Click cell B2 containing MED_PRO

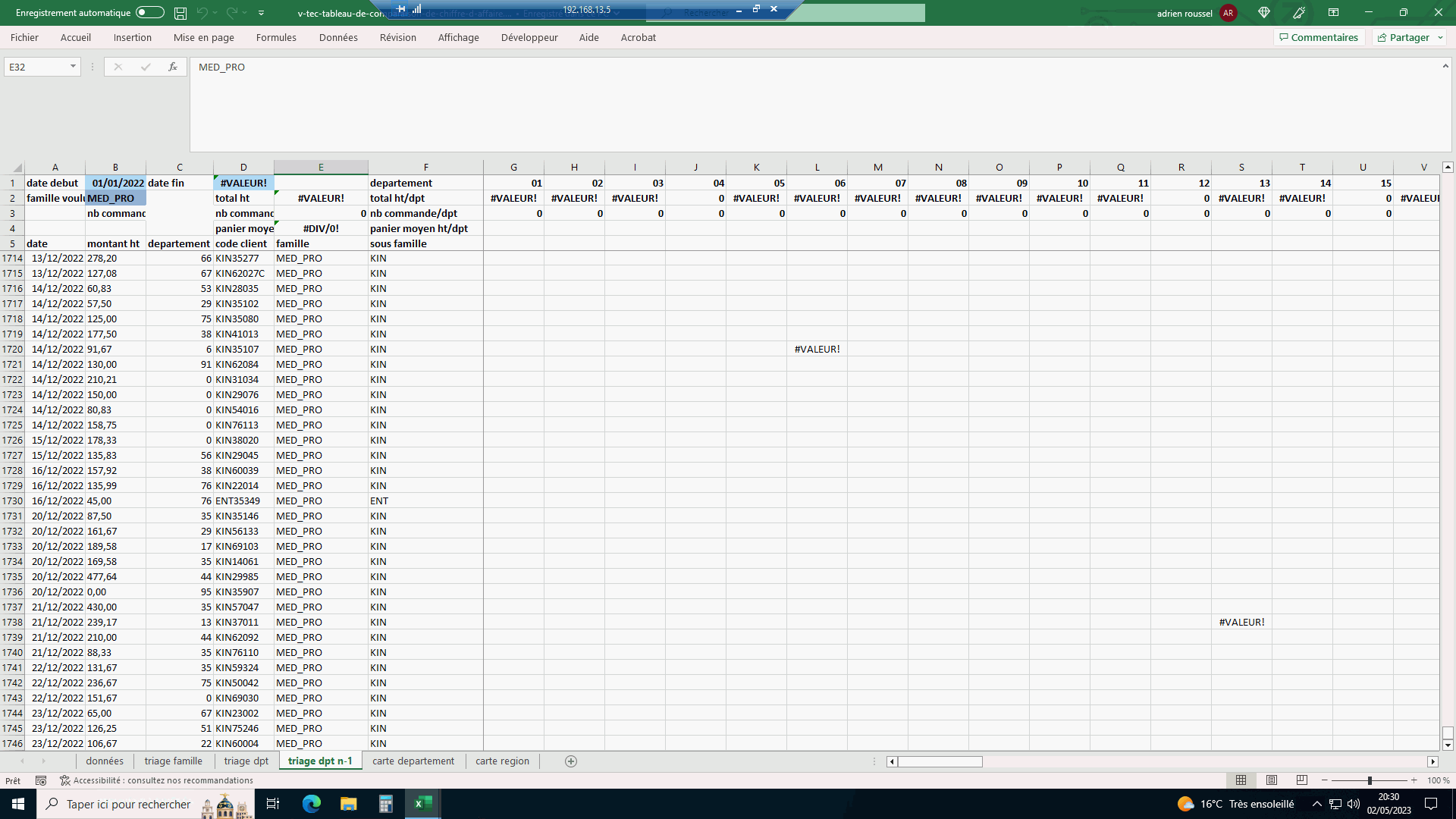pos(115,198)
